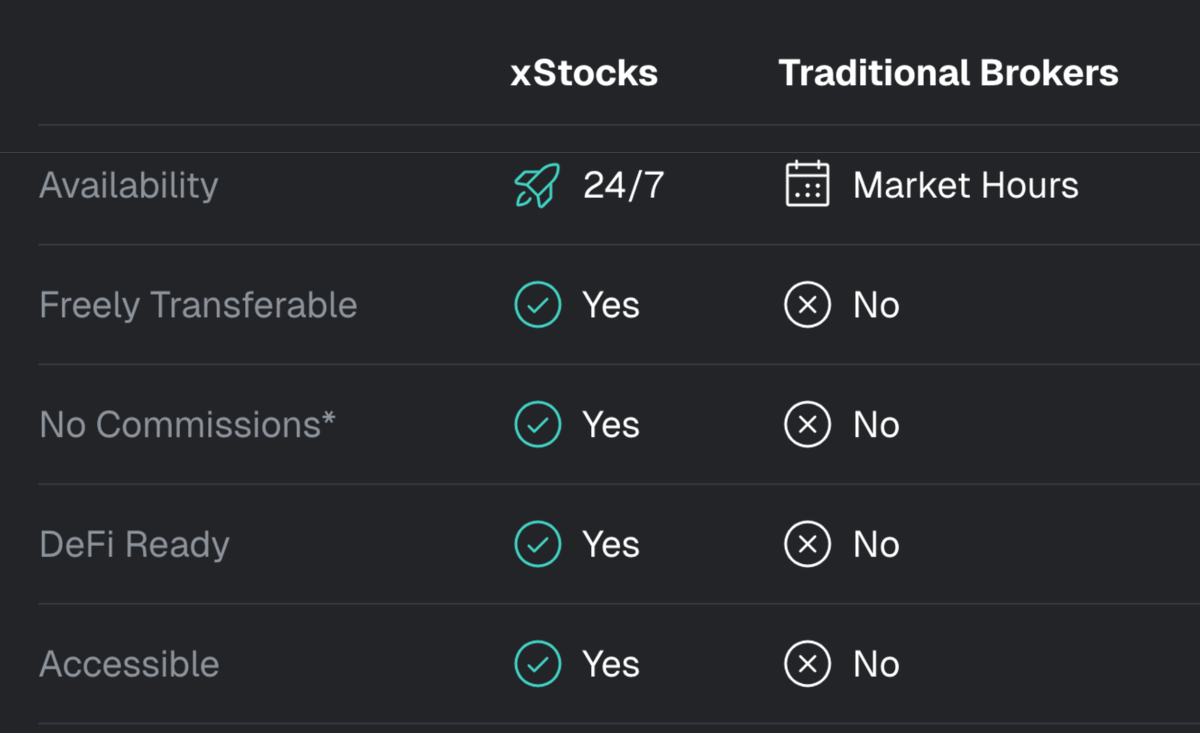The width and height of the screenshot is (1200, 733).
Task: Click the DeFi Ready label
Action: [134, 544]
